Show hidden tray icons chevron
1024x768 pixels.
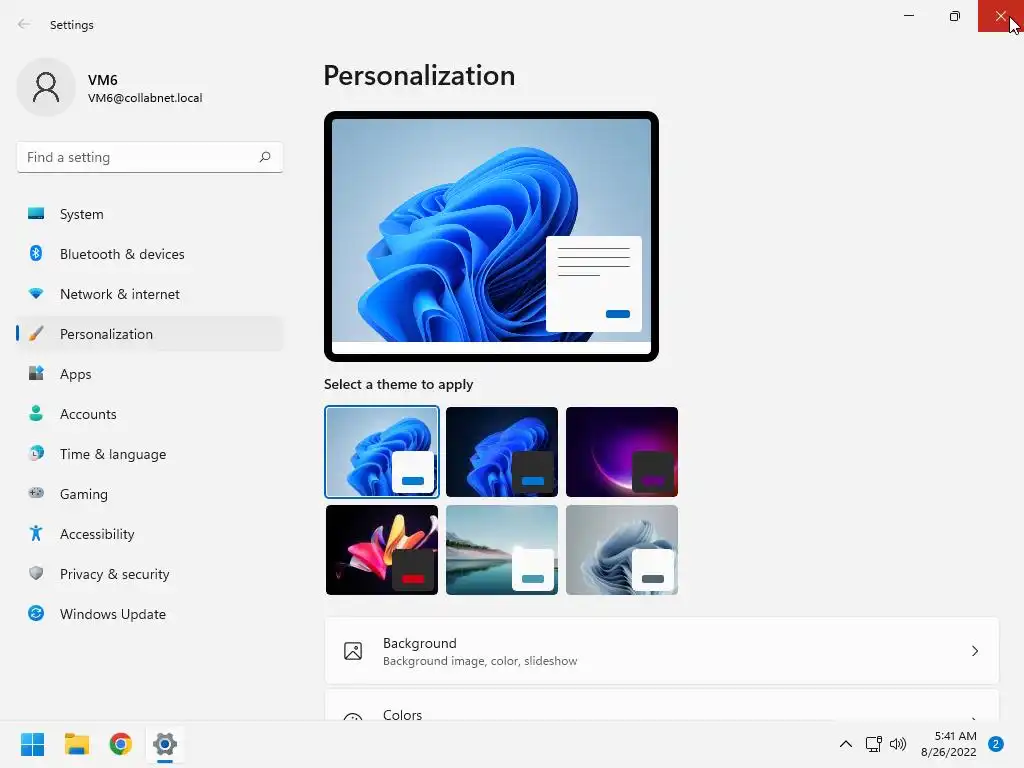point(846,744)
